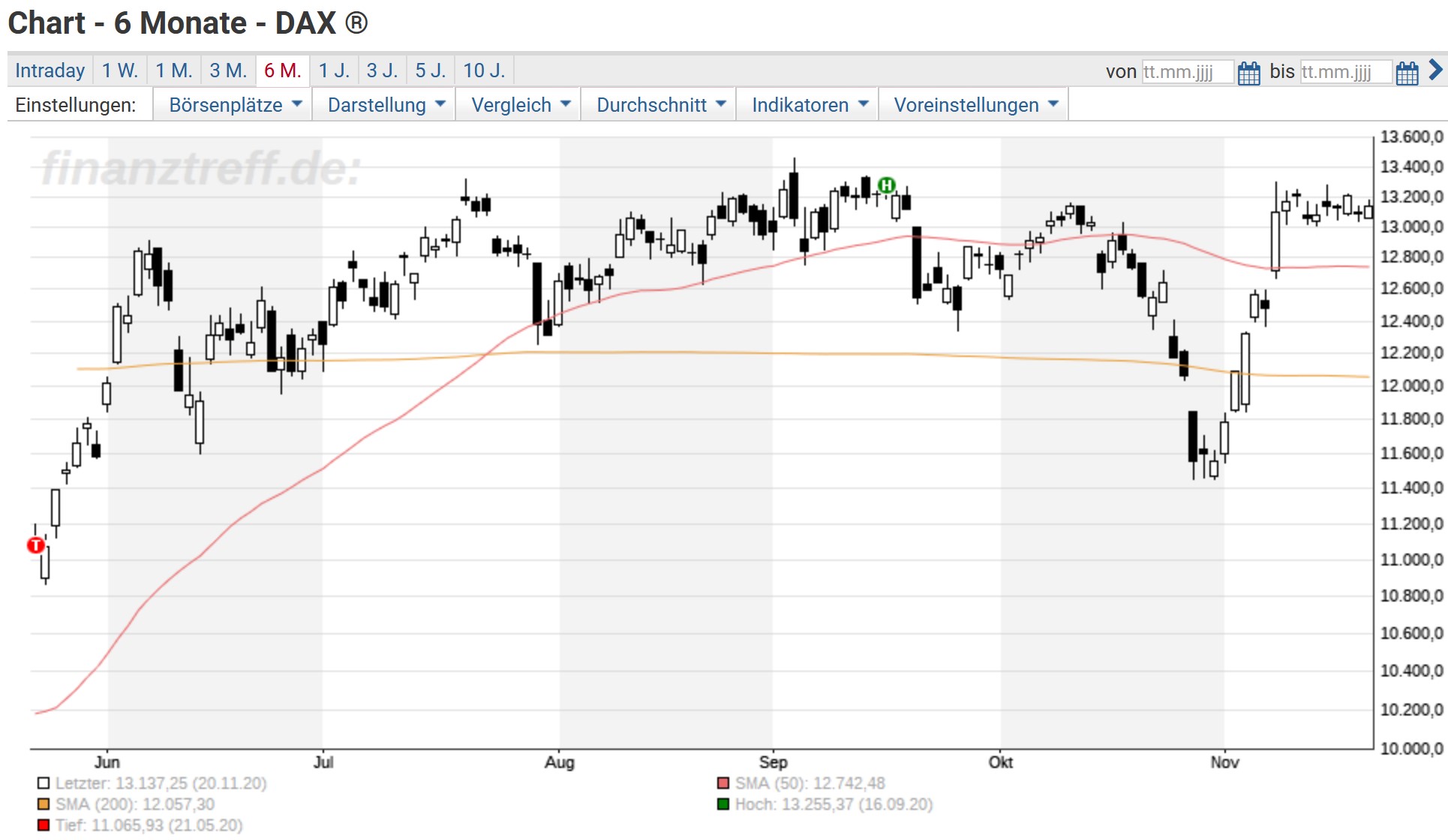This screenshot has width=1448, height=840.
Task: Expand the Voreinstellungen dropdown
Action: click(x=975, y=105)
